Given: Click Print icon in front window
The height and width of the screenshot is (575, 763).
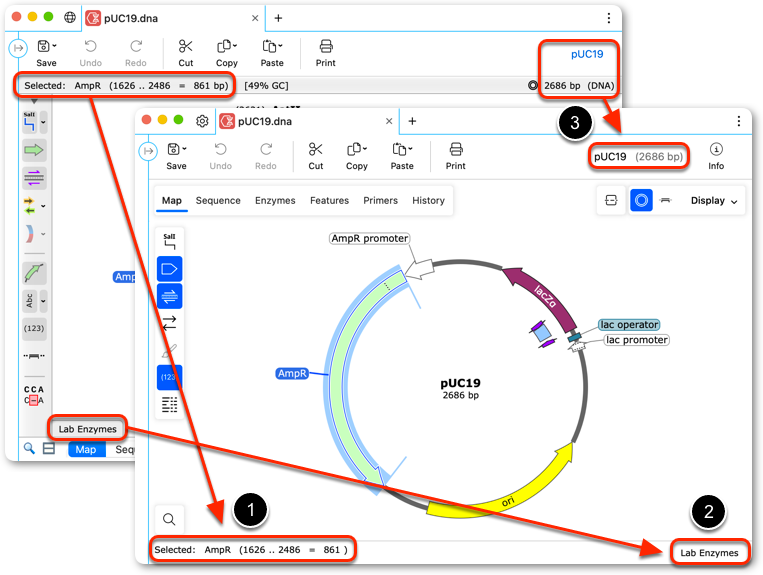Looking at the screenshot, I should 456,149.
